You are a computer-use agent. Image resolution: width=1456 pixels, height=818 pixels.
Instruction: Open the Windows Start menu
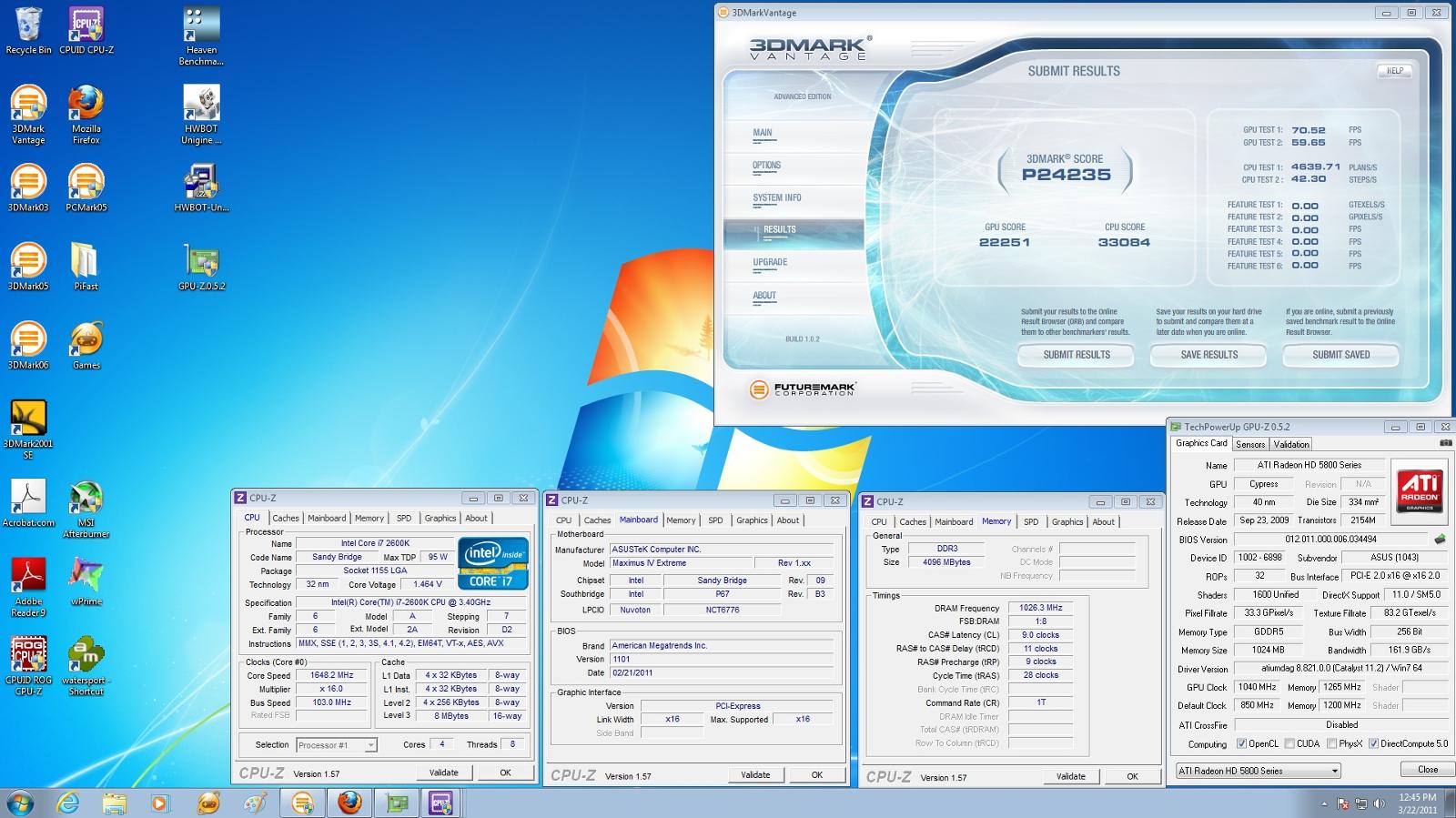pos(20,803)
